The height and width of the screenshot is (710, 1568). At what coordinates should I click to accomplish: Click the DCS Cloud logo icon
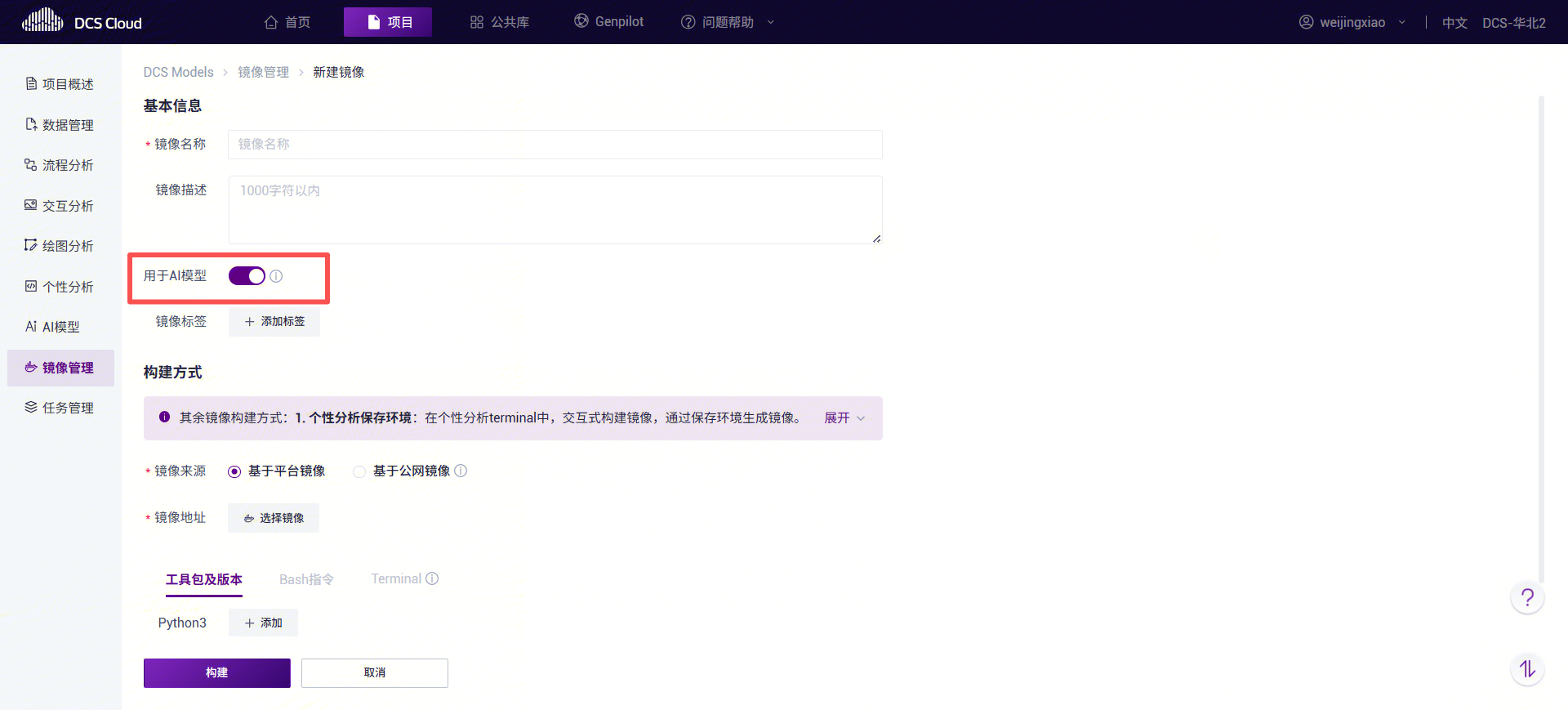tap(42, 20)
